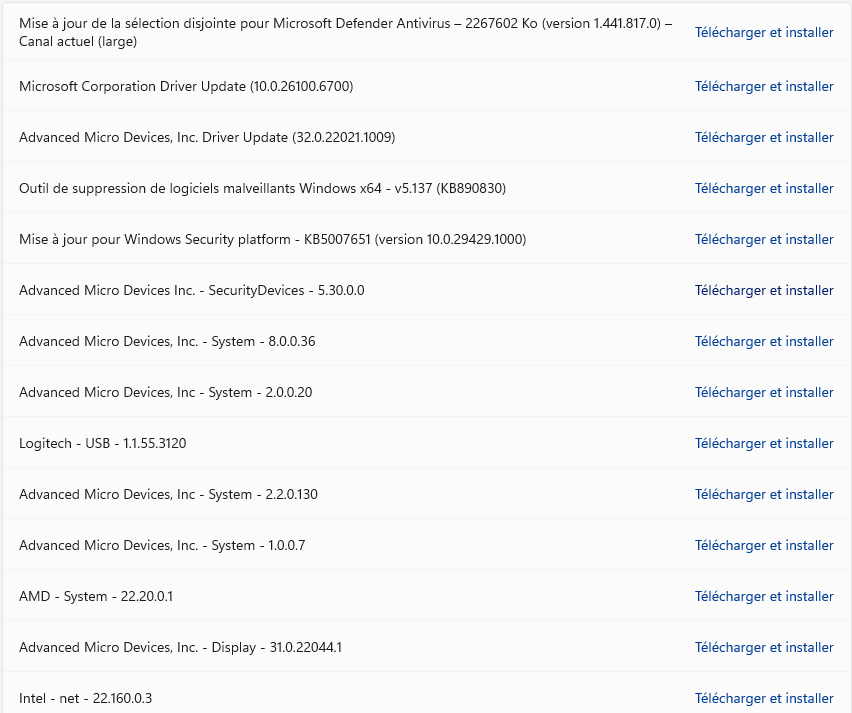Download the malware removal tool KB890830
The width and height of the screenshot is (852, 713).
(764, 188)
